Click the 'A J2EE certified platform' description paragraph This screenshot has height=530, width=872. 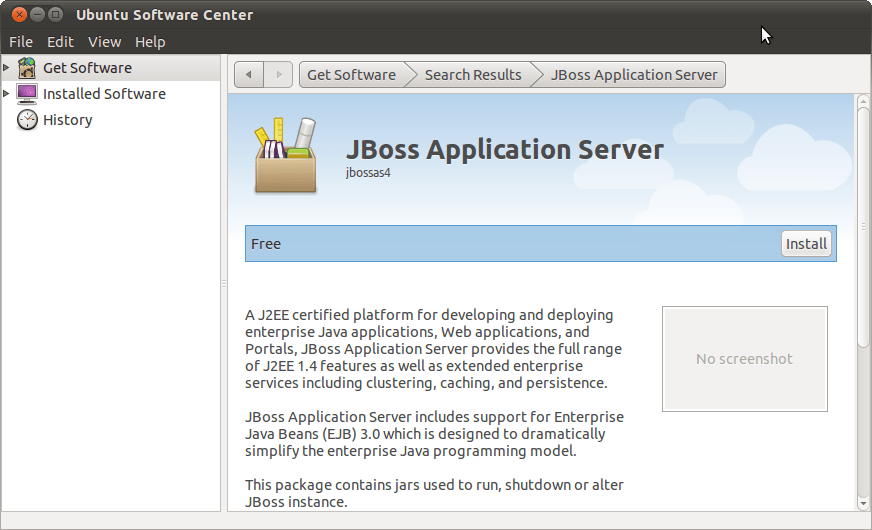pyautogui.click(x=434, y=349)
